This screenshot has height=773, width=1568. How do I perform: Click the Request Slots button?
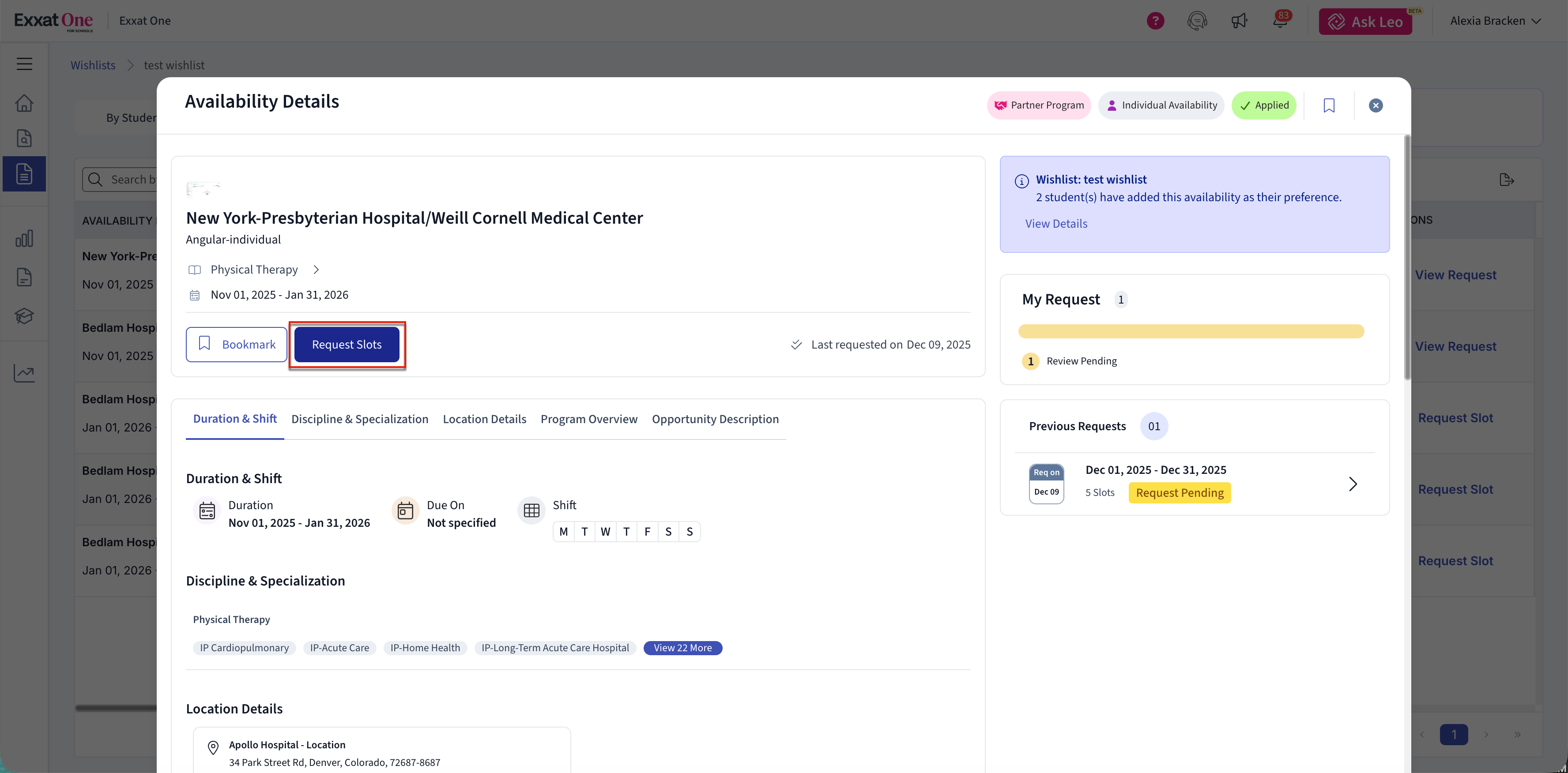tap(347, 344)
